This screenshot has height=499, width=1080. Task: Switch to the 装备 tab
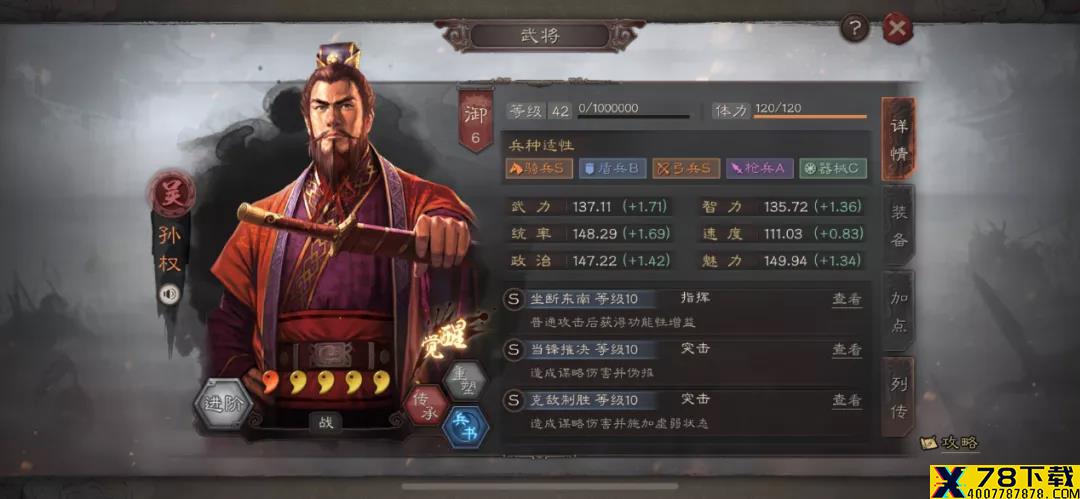pos(898,225)
